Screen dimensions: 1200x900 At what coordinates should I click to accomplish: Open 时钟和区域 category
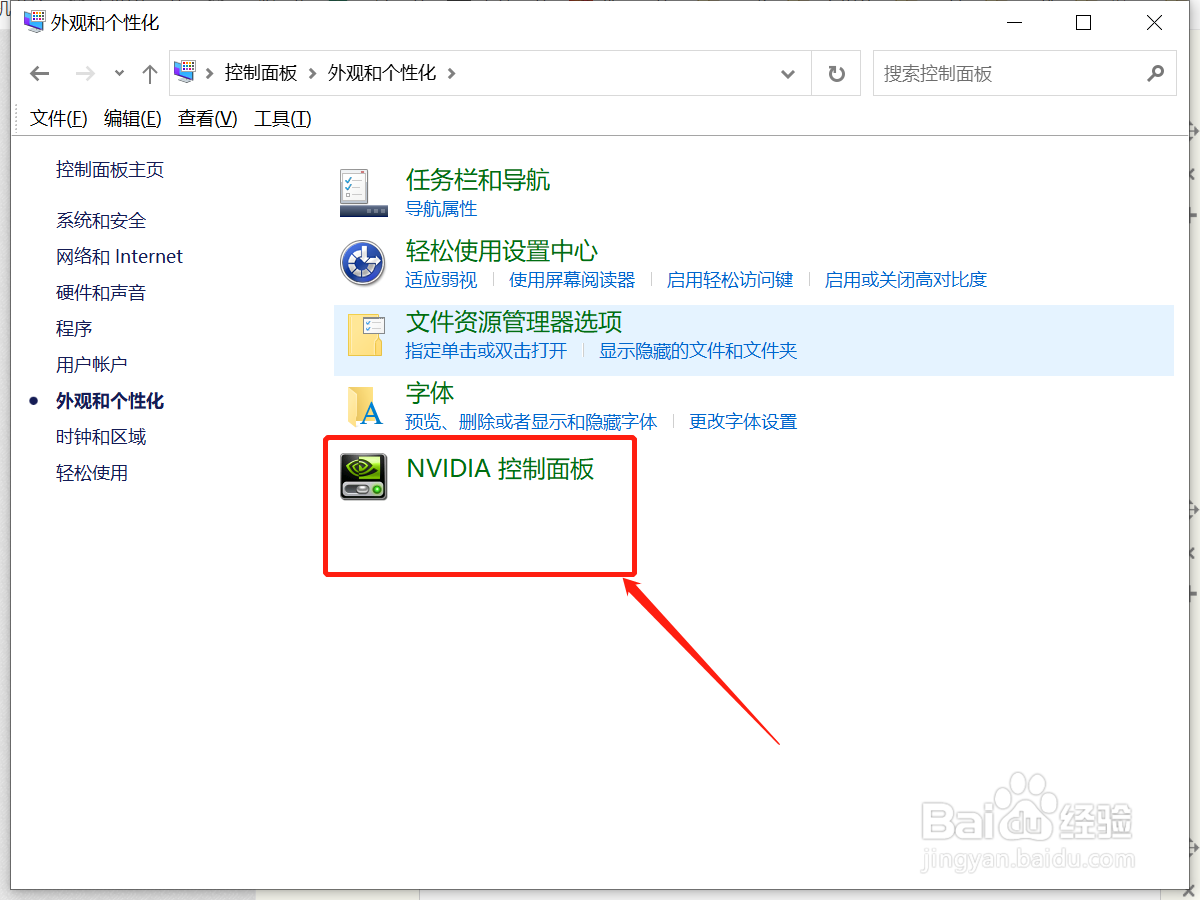click(101, 437)
